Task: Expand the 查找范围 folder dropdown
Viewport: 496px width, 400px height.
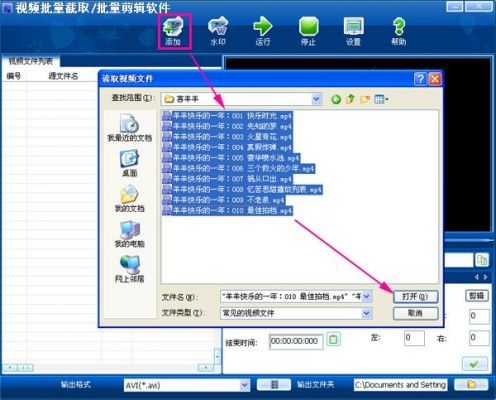Action: click(x=316, y=99)
